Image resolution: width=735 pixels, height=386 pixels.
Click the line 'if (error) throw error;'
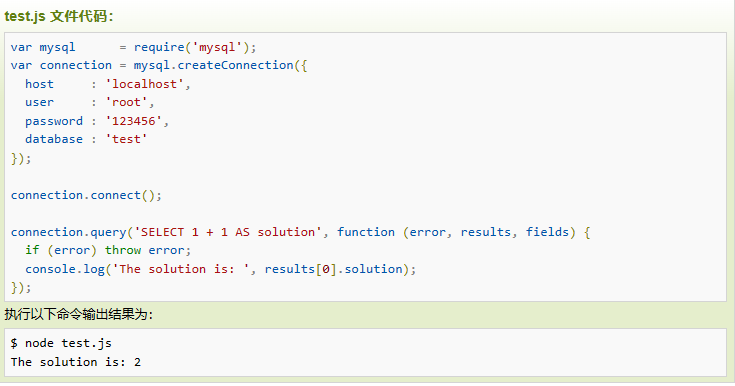pyautogui.click(x=108, y=250)
